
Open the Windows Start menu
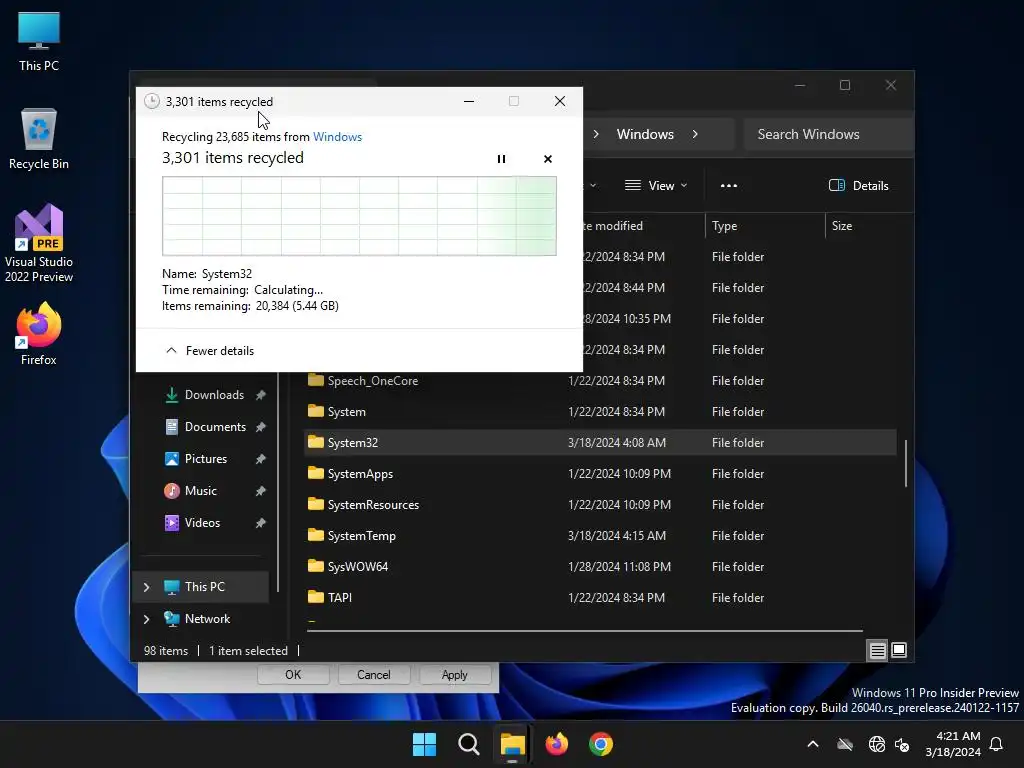point(424,744)
